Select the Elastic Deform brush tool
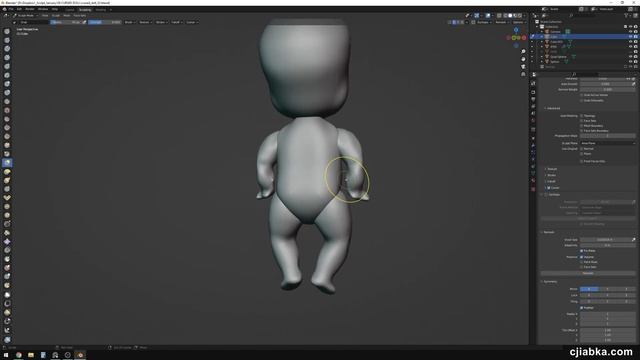 tap(7, 171)
